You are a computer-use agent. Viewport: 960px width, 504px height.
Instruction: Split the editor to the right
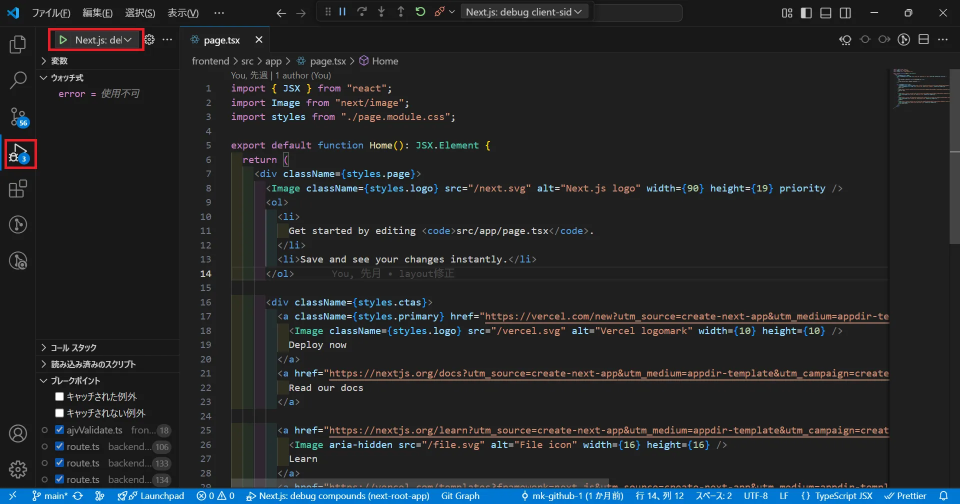(x=924, y=40)
